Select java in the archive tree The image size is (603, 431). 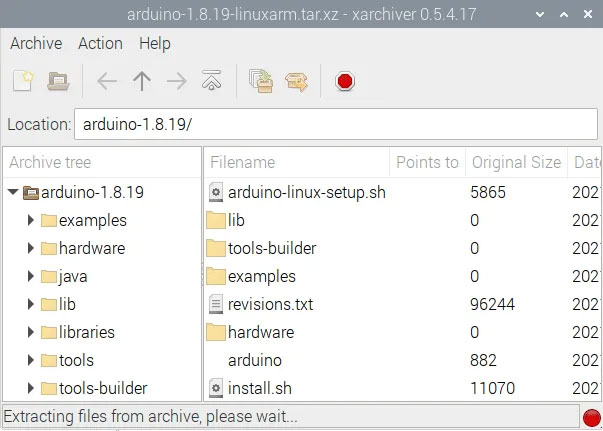[x=73, y=276]
